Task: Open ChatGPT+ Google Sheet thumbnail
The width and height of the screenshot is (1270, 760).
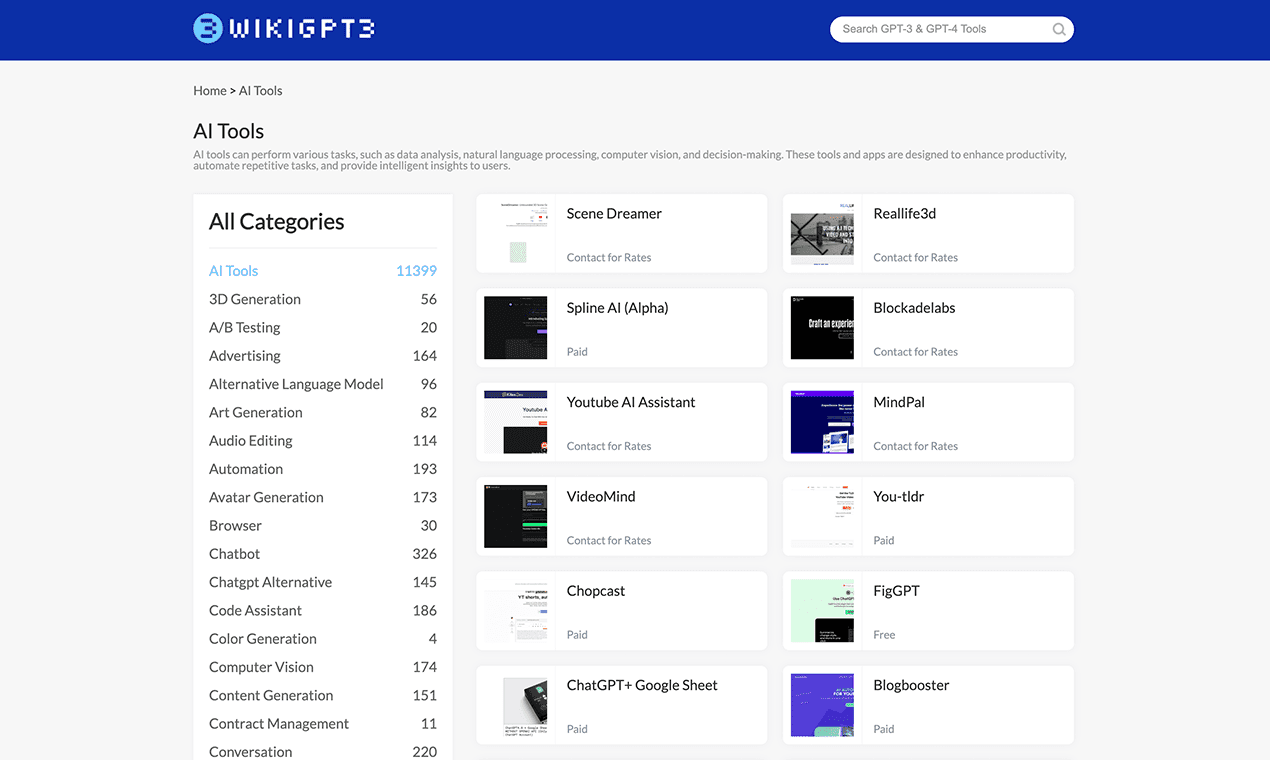Action: coord(516,705)
